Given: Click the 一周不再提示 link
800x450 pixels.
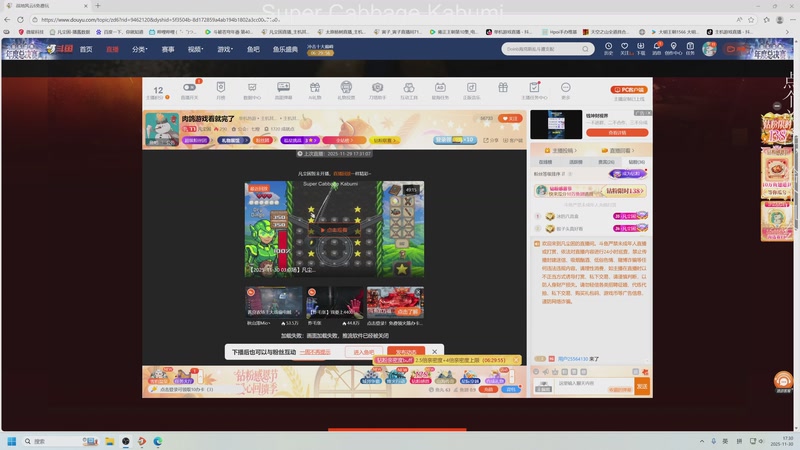Looking at the screenshot, I should click(x=315, y=352).
